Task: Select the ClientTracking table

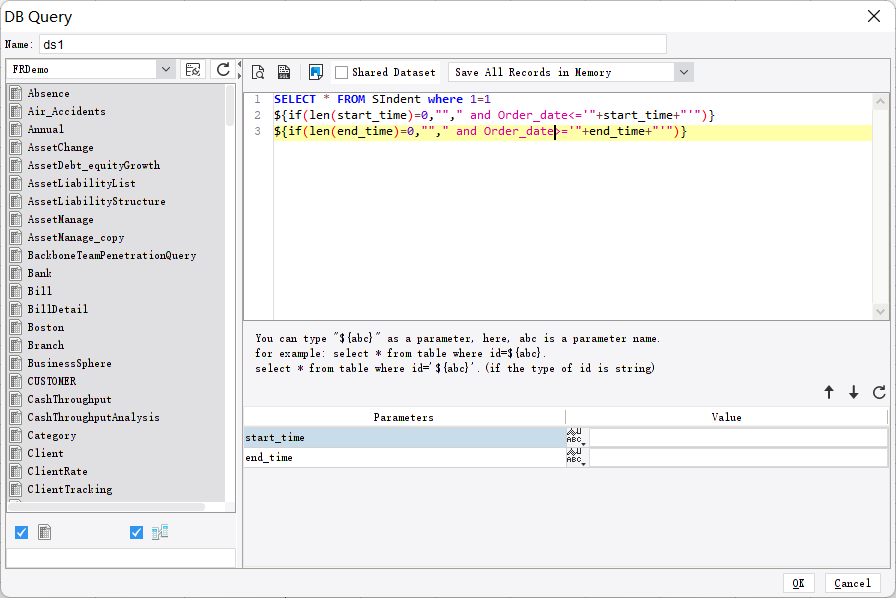Action: click(70, 489)
